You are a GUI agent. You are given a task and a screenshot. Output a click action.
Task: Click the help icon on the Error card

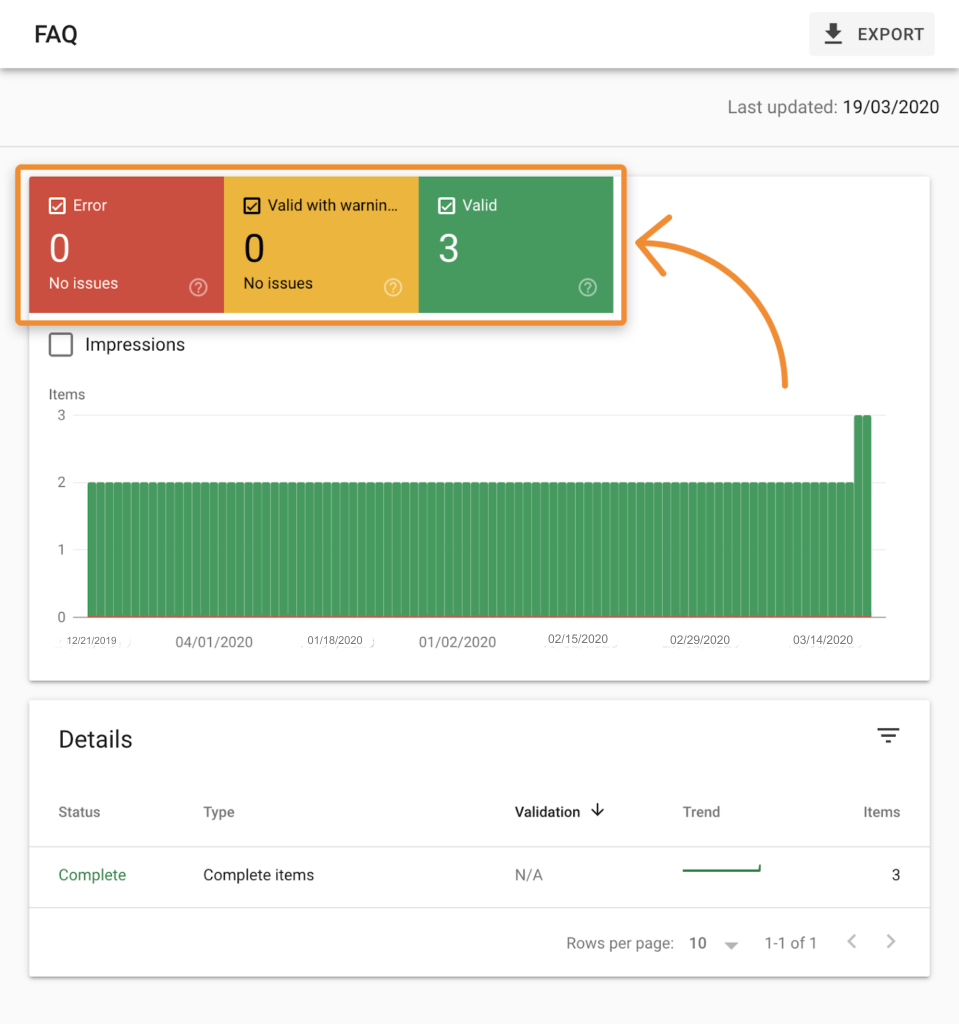(198, 288)
